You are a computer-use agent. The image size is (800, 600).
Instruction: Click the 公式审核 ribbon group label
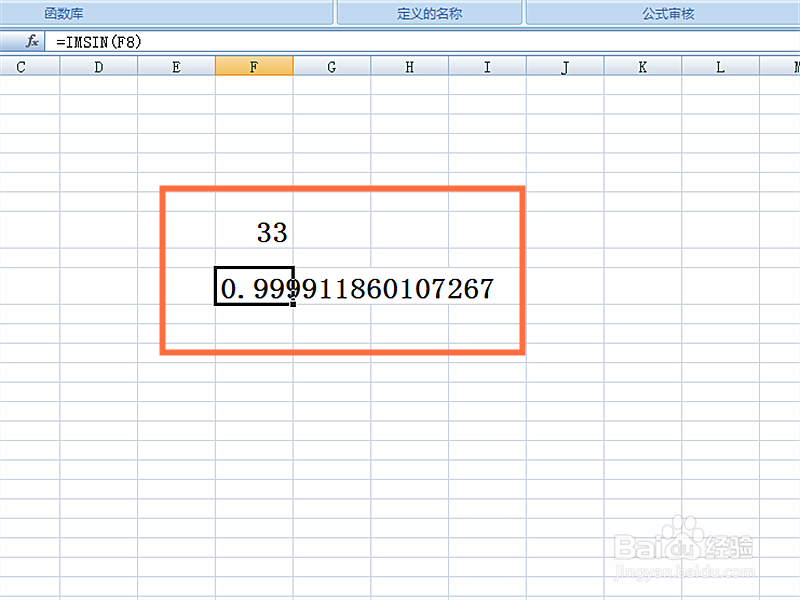668,13
